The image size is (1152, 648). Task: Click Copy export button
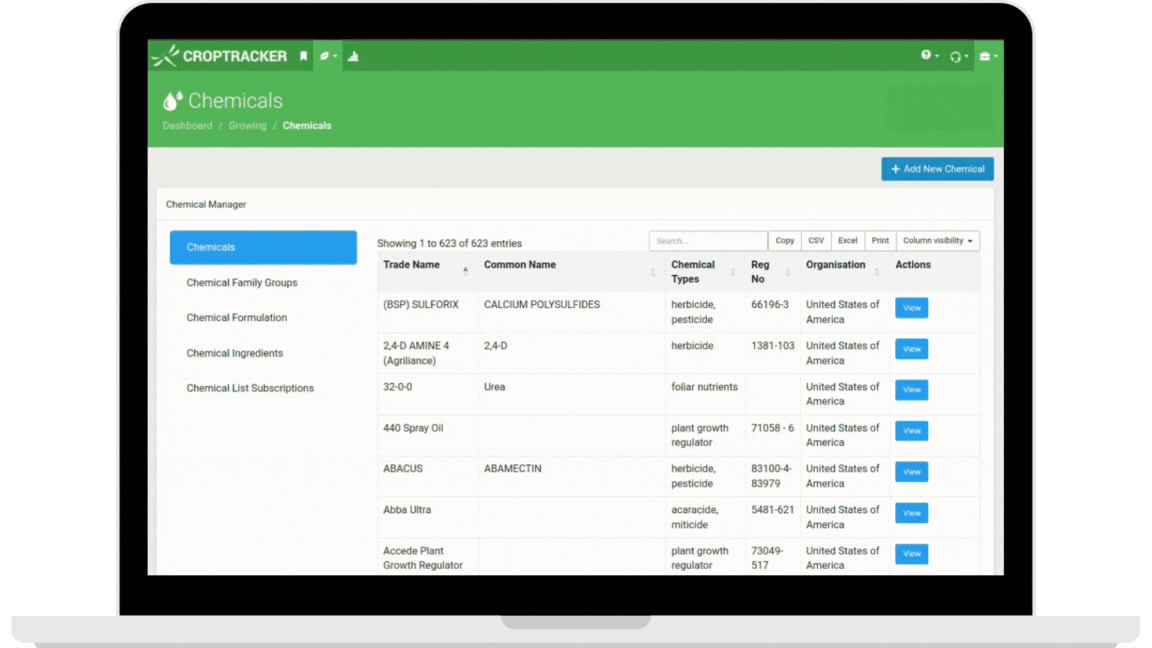click(x=785, y=241)
